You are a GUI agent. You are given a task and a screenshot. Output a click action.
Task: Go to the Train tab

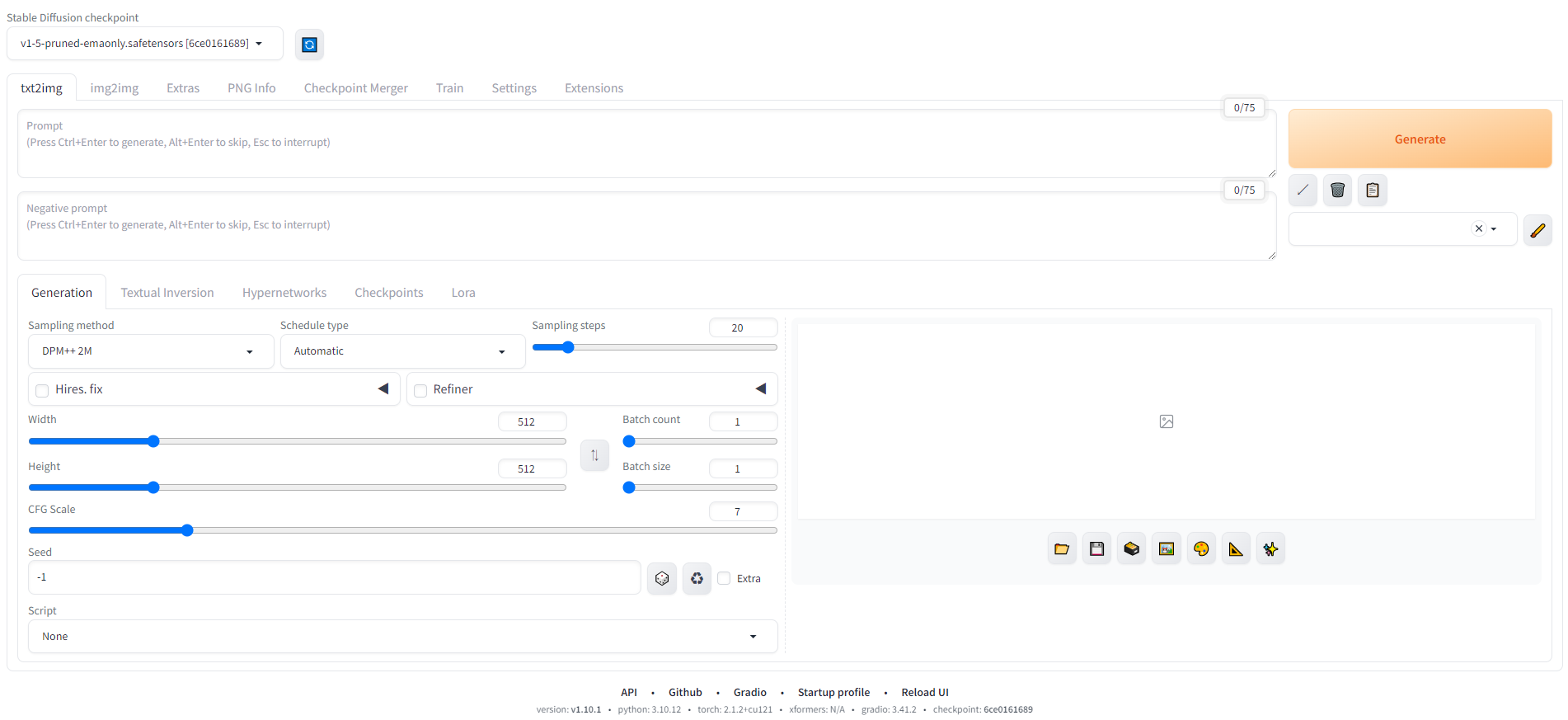coord(449,88)
